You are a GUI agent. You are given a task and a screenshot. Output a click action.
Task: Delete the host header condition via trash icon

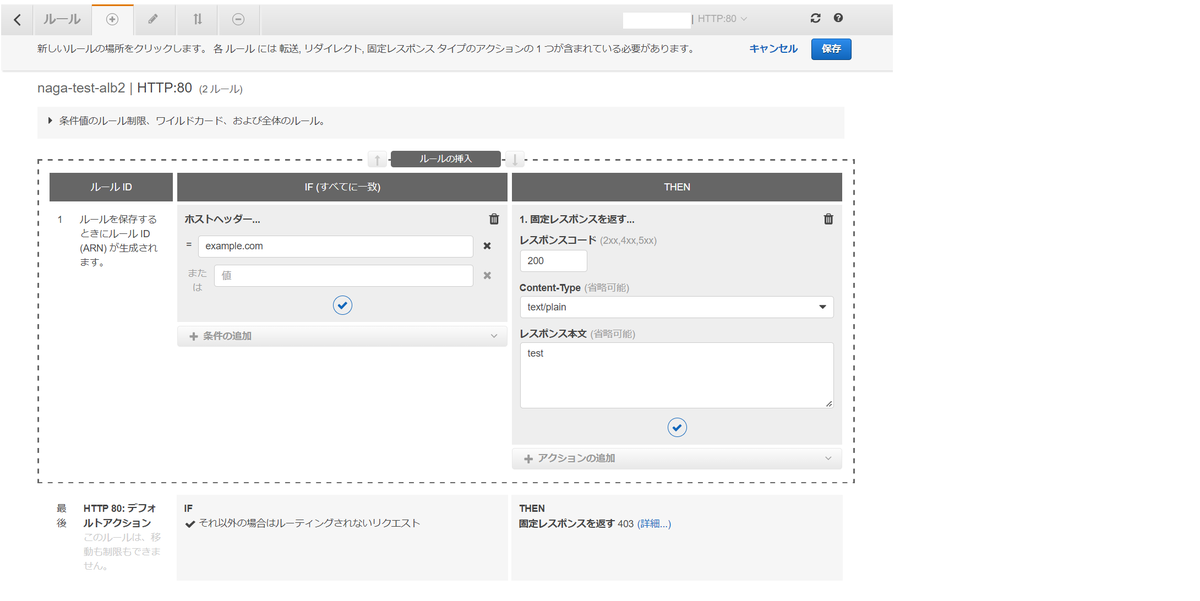[x=493, y=217]
